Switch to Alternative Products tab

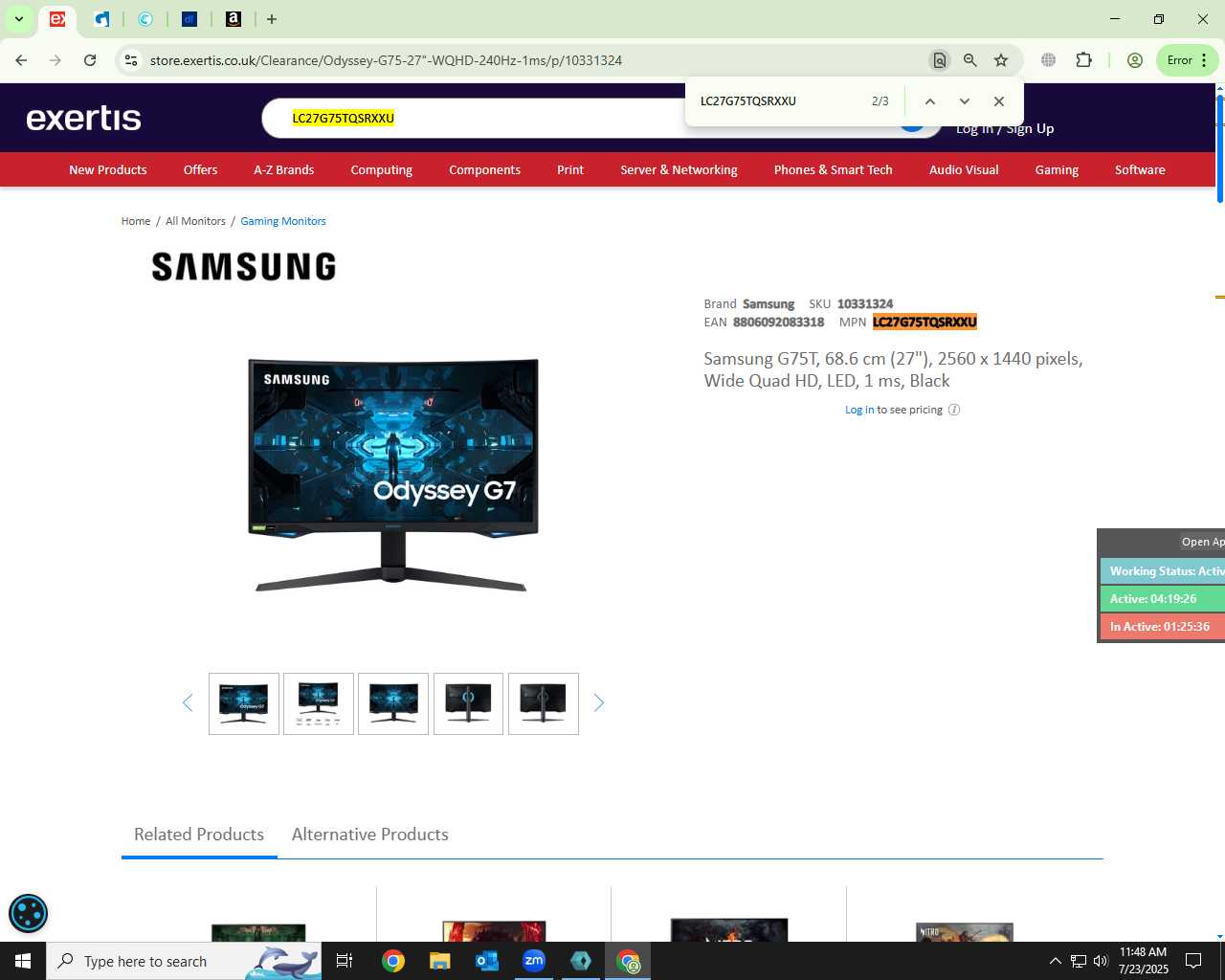point(370,835)
